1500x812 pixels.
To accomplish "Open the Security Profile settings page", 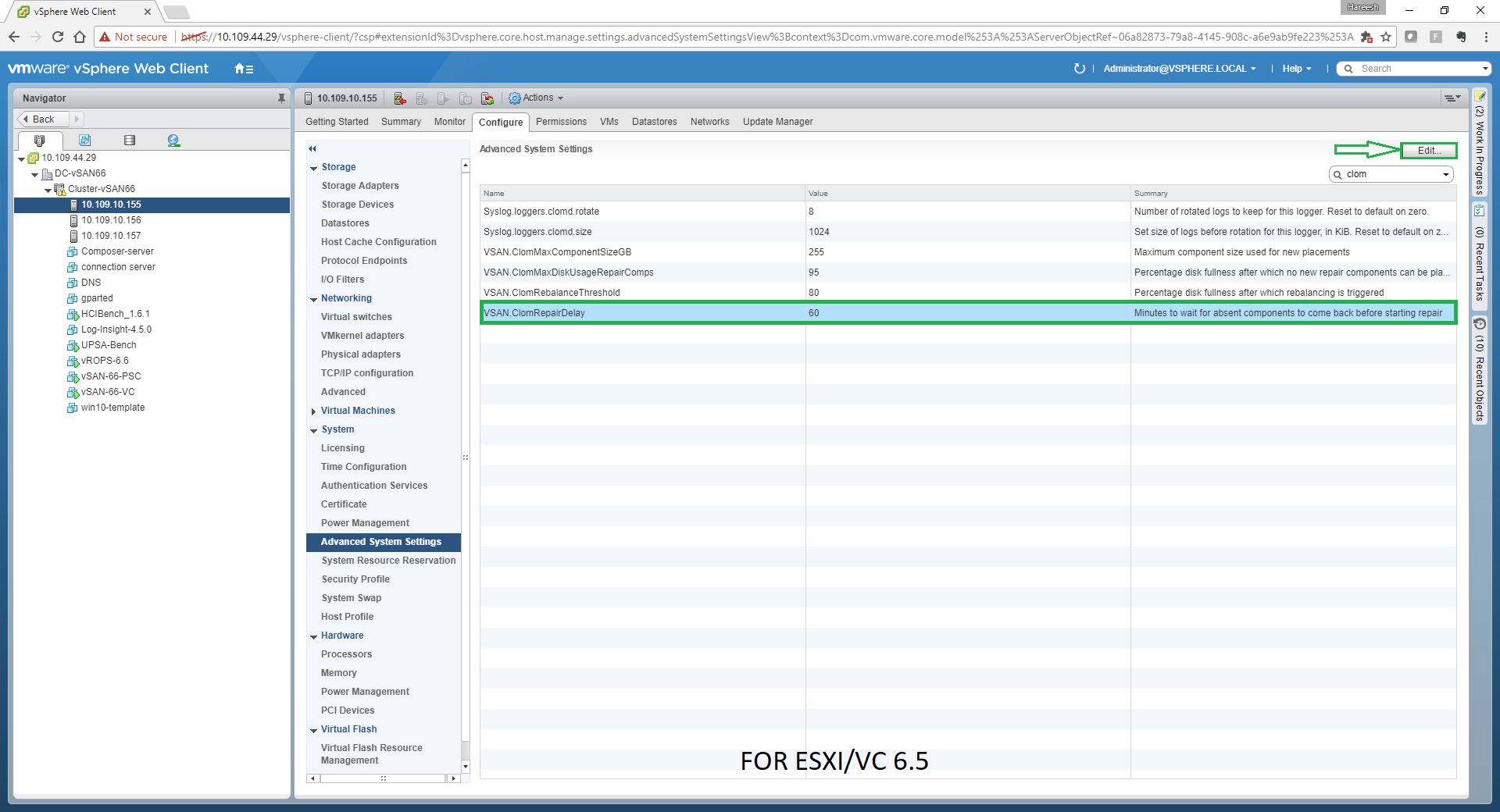I will [355, 579].
